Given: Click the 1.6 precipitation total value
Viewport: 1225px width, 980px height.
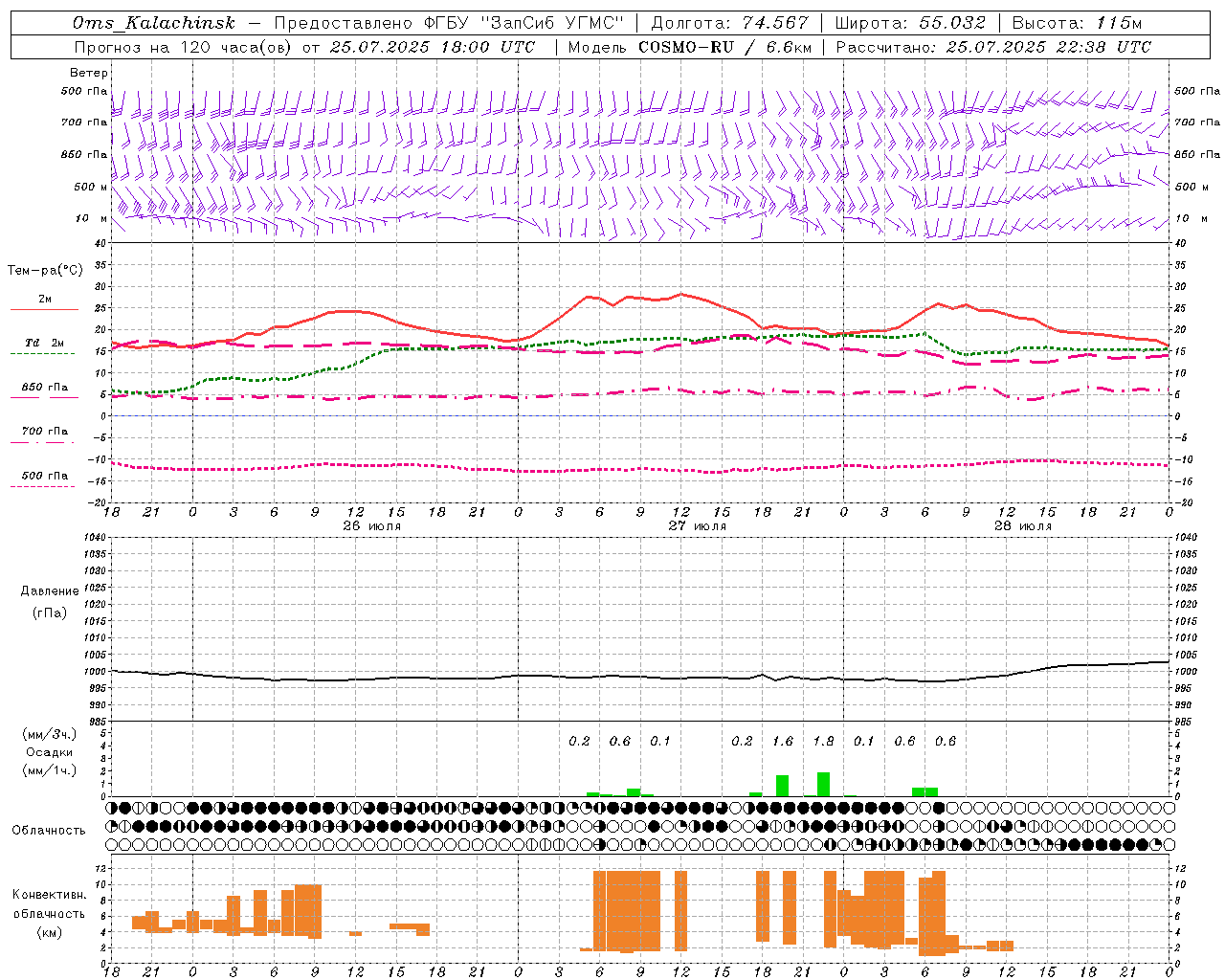Looking at the screenshot, I should 783,742.
